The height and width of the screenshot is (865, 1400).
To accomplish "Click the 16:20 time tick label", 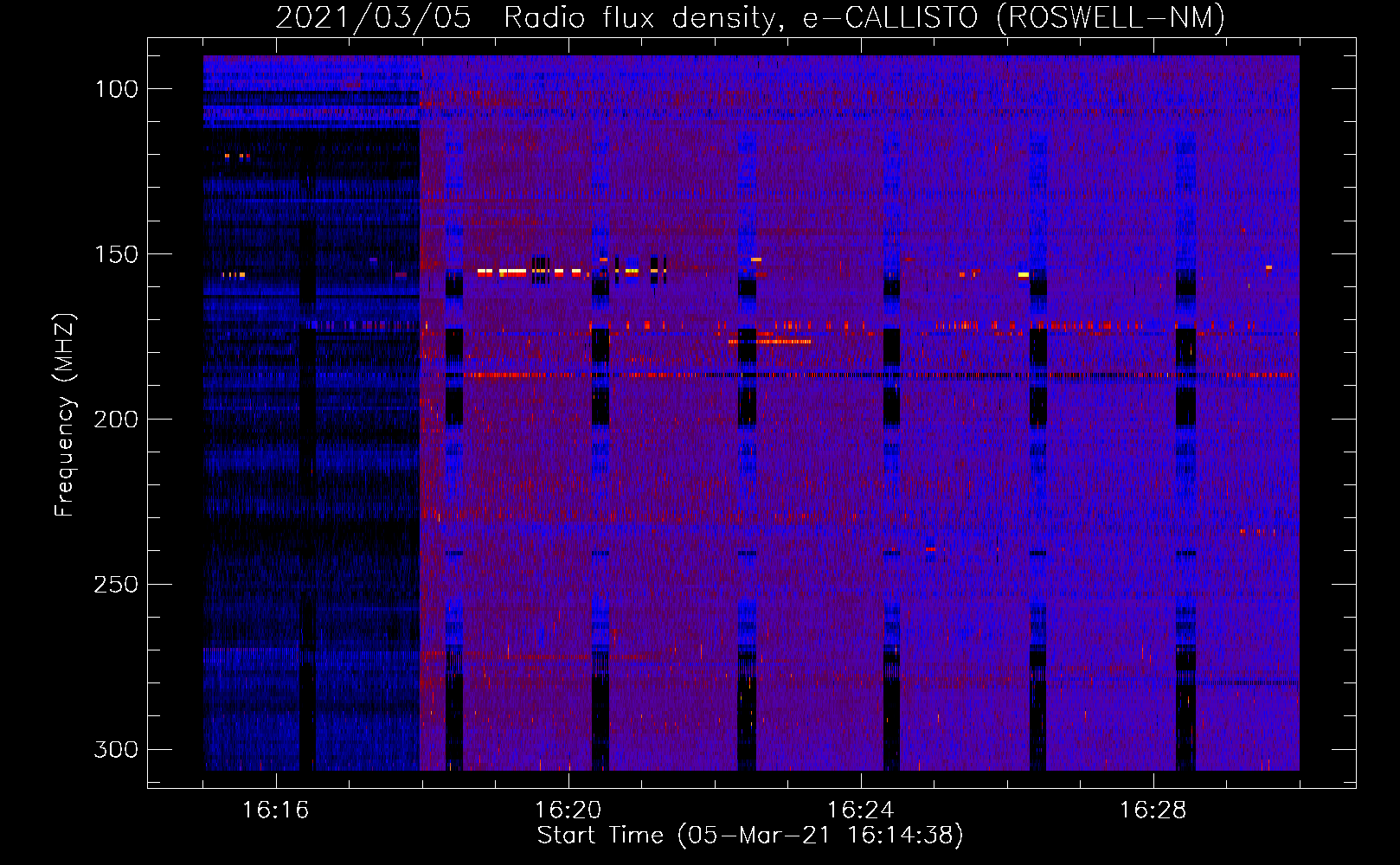I will point(568,811).
